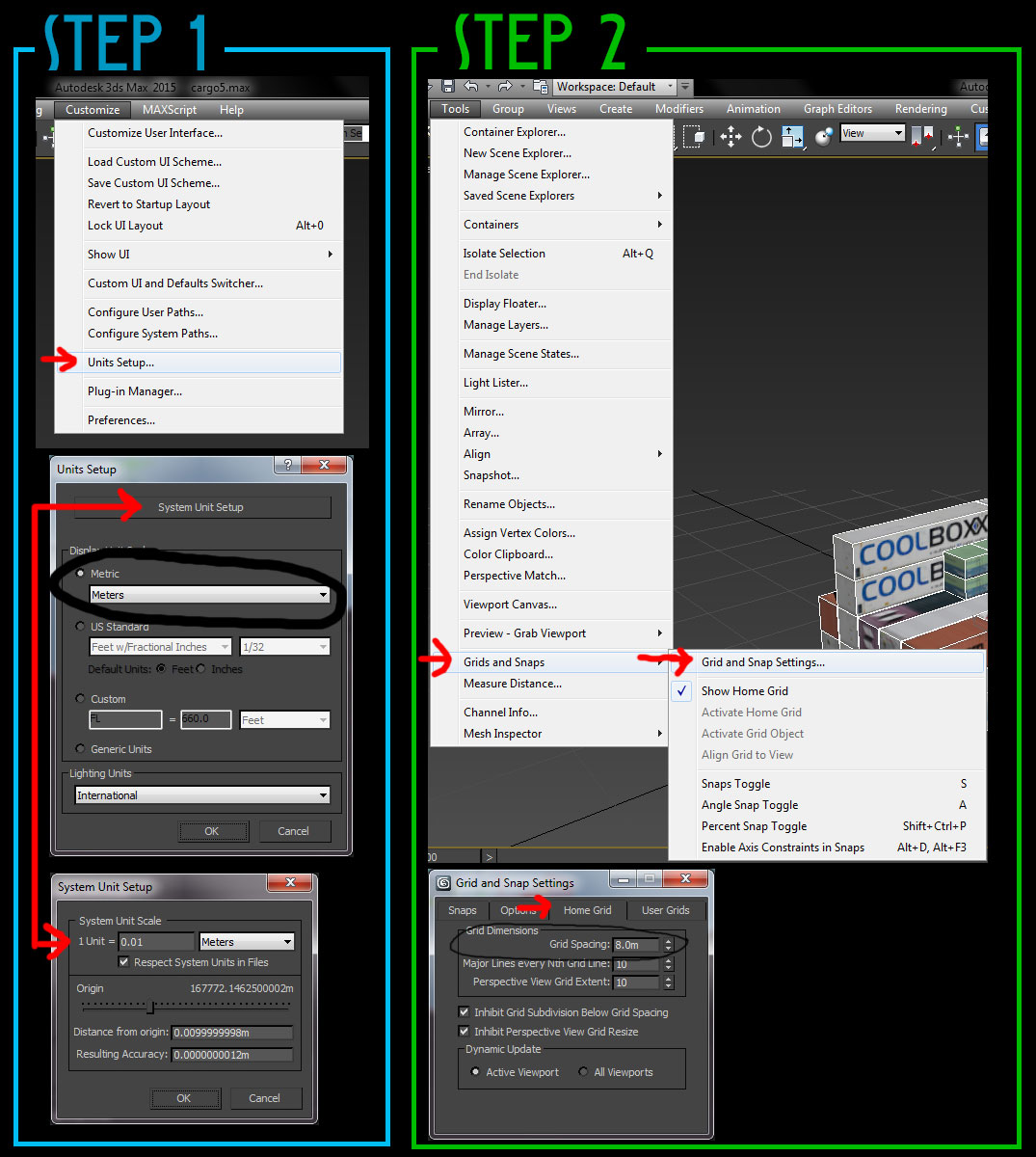This screenshot has height=1157, width=1036.
Task: Click the Perspective View Grid Extent spinner
Action: coord(669,982)
